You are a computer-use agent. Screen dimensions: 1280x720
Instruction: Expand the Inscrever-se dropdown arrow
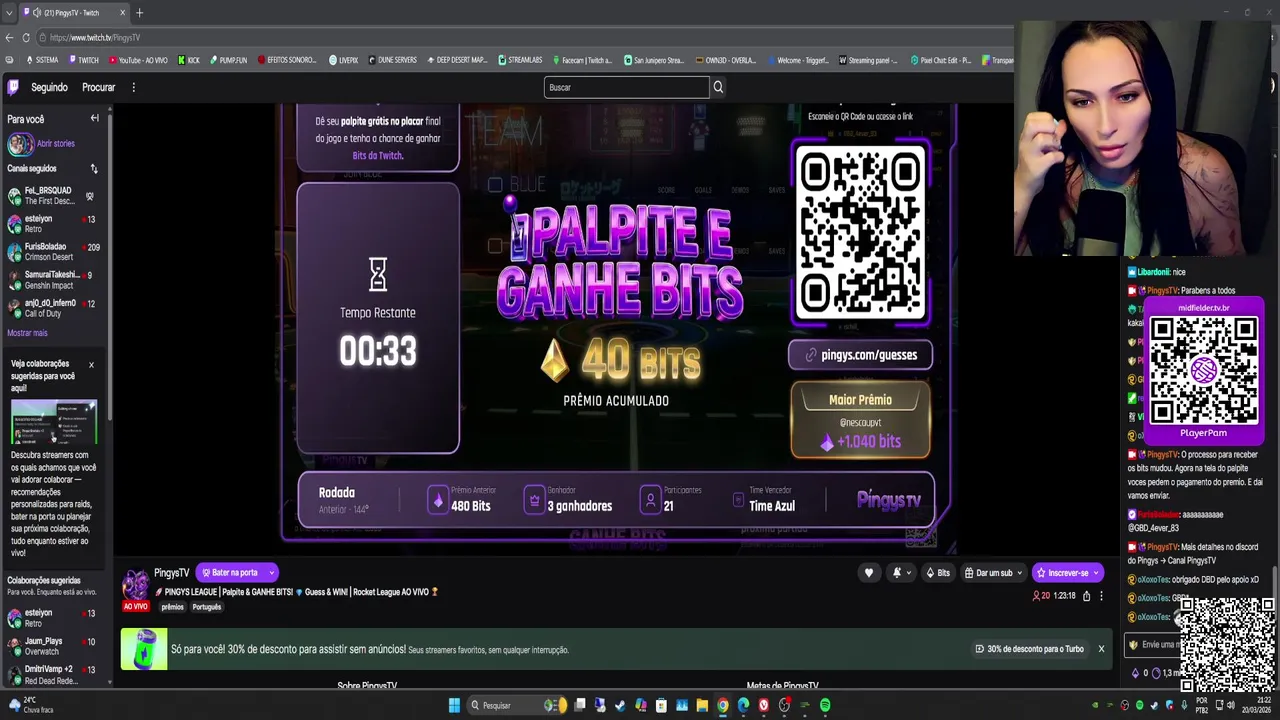pos(1097,573)
